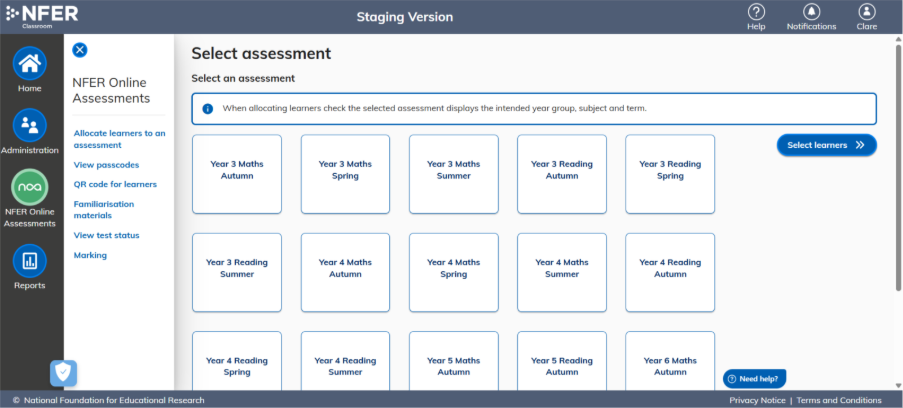Select Year 4 Maths Spring assessment card
Image resolution: width=903 pixels, height=408 pixels.
point(453,273)
